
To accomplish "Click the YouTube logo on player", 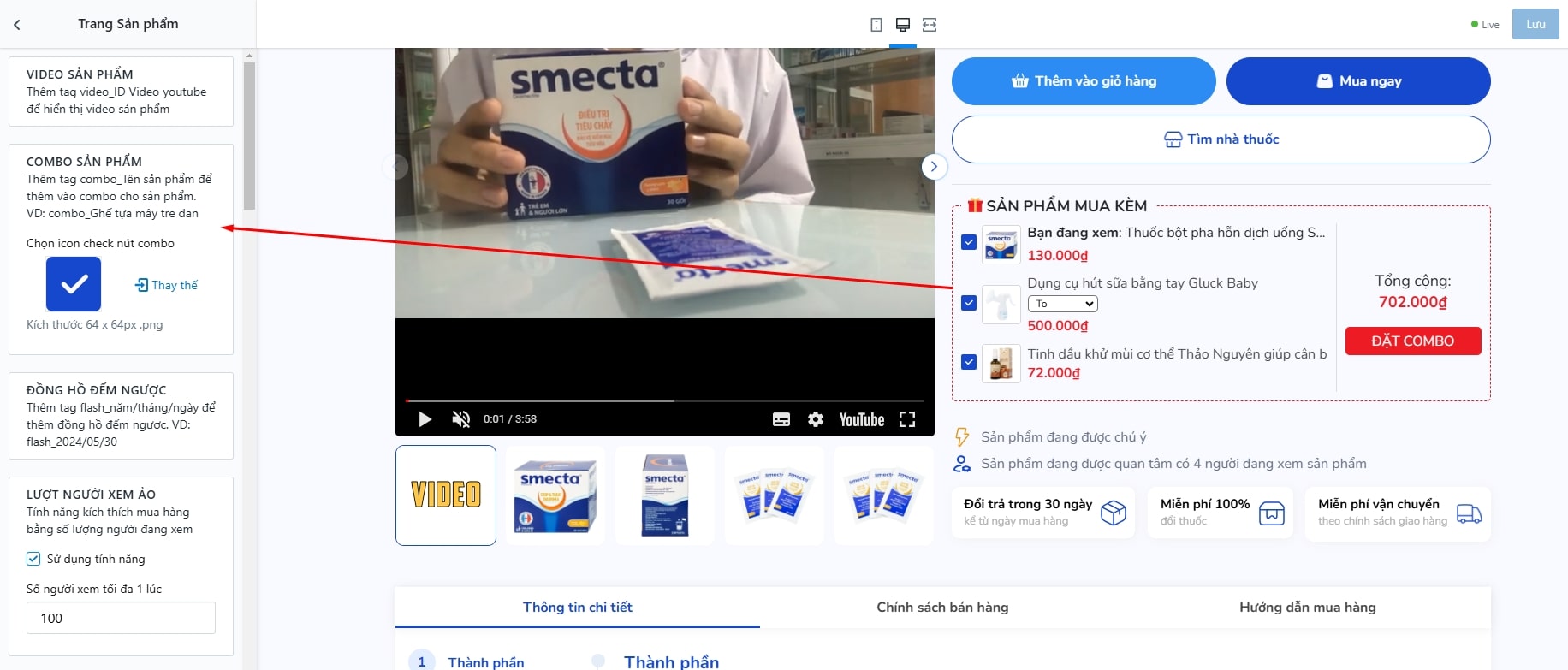I will [862, 419].
